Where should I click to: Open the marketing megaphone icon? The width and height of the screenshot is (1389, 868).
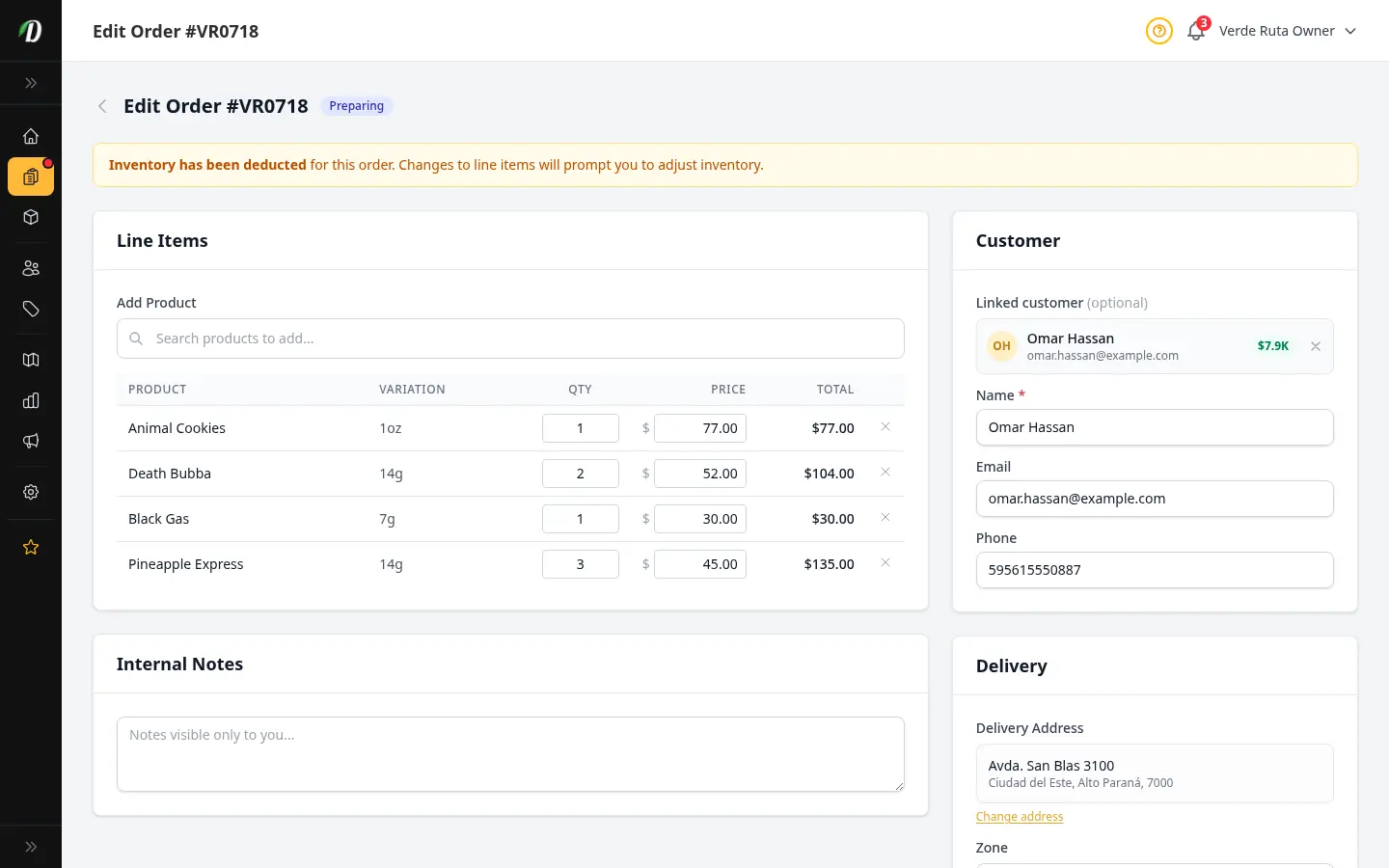(x=31, y=441)
